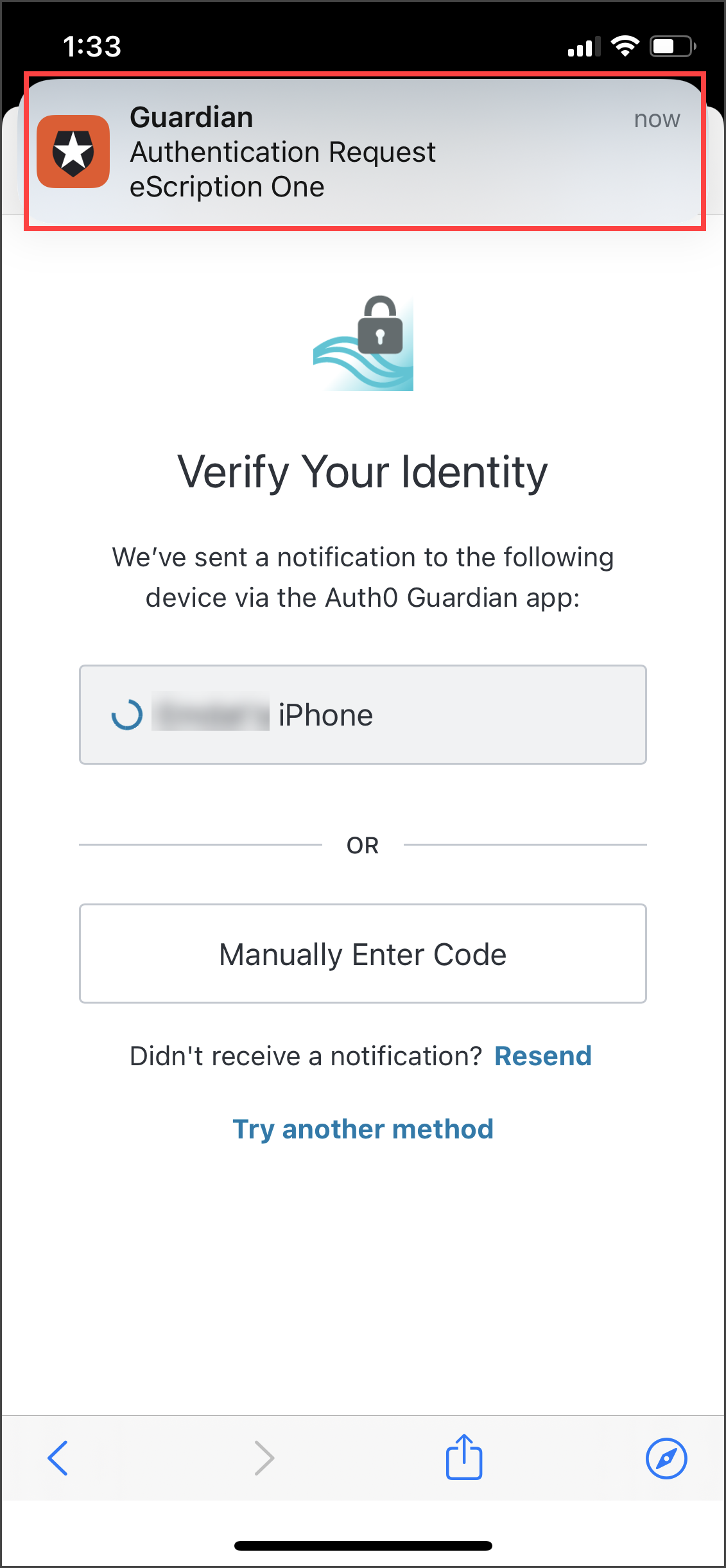The image size is (726, 1568).
Task: Tap the OR divider label
Action: click(363, 845)
